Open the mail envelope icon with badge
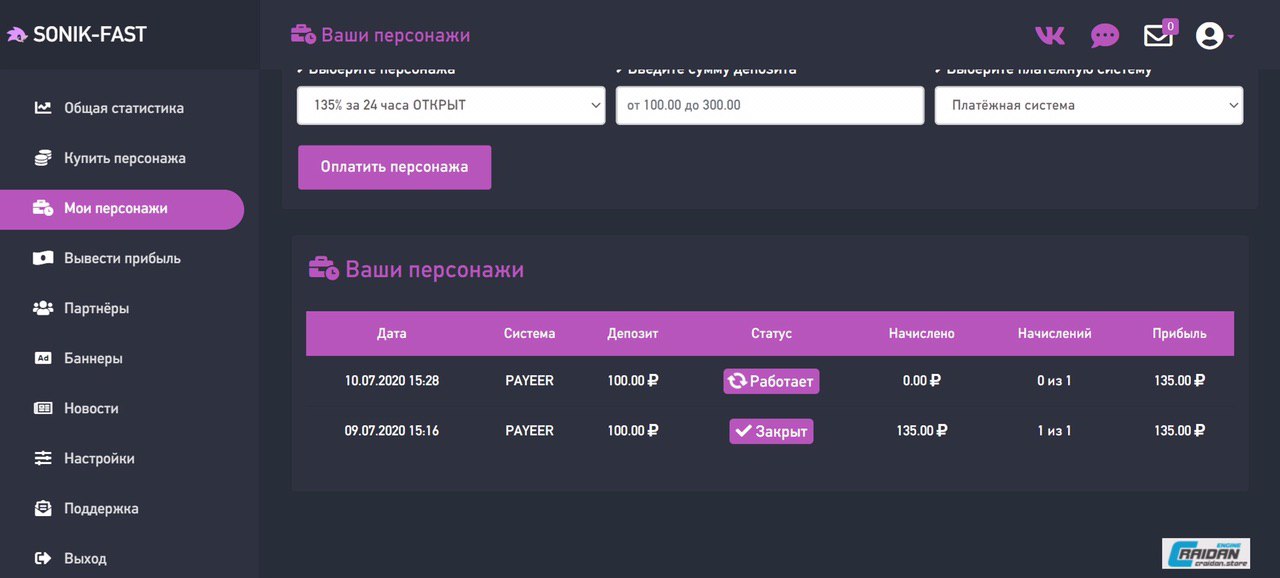Screen dimensions: 1280x578 pos(1158,36)
